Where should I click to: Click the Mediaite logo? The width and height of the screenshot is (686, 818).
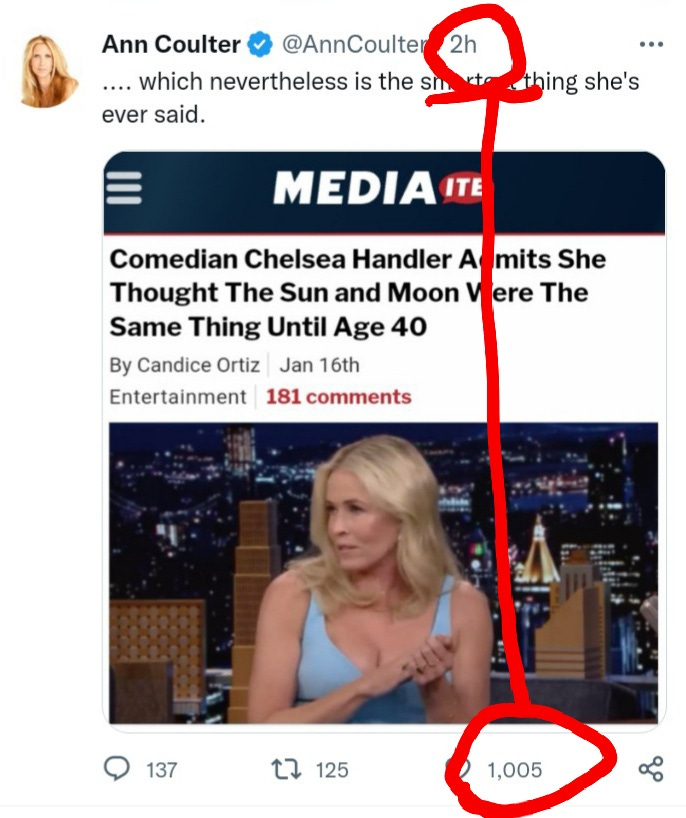click(381, 187)
